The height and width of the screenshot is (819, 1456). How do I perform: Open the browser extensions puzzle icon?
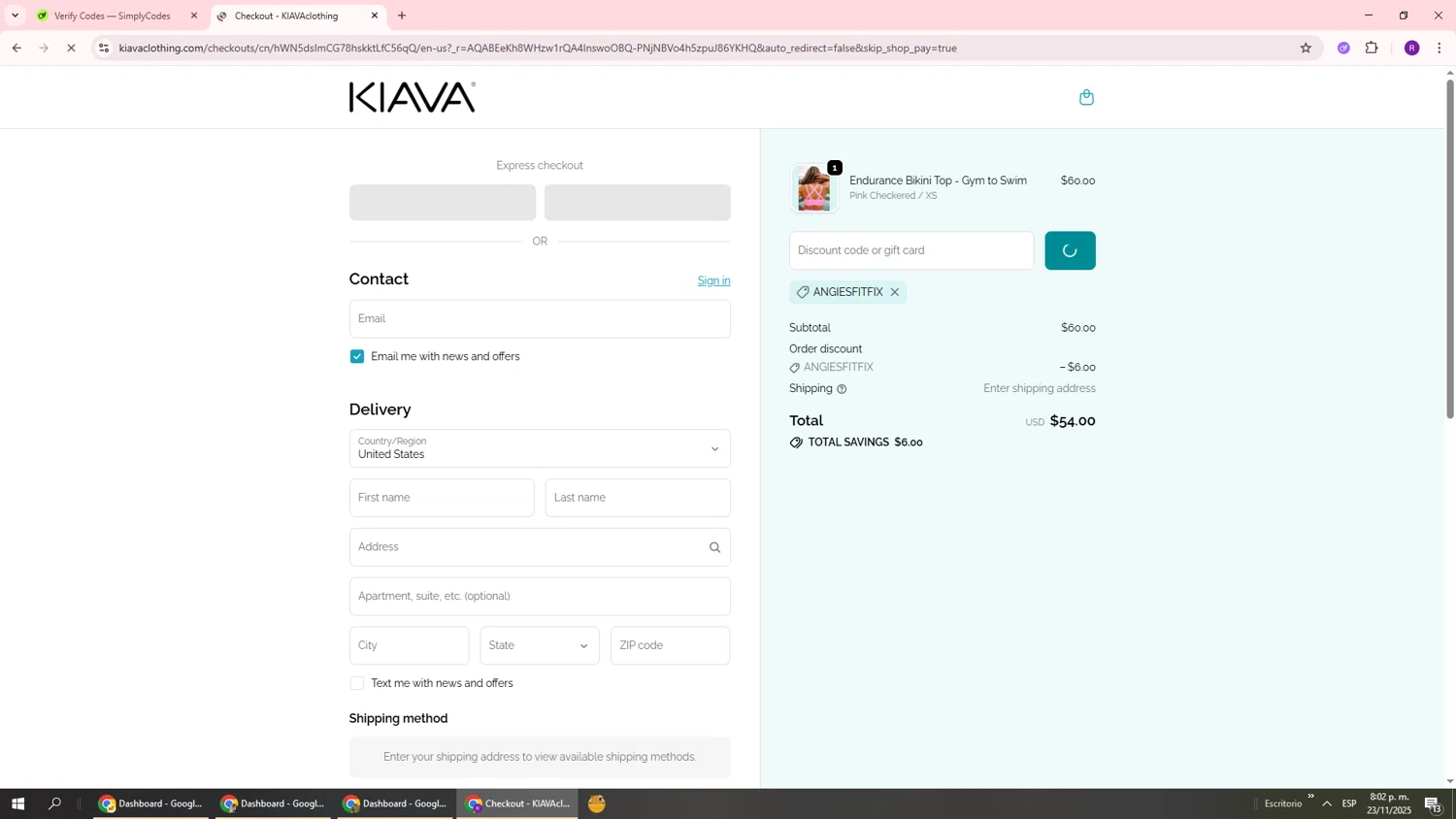coord(1372,48)
